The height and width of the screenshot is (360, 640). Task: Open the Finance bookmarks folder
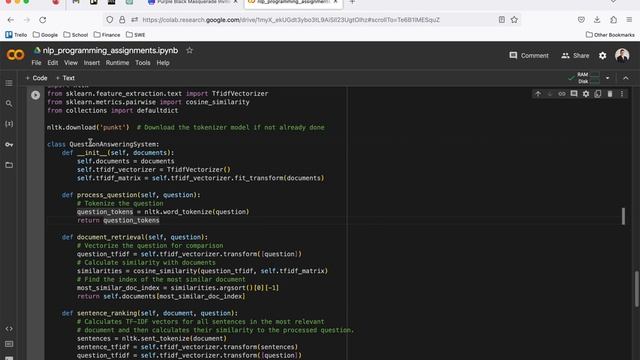point(107,35)
